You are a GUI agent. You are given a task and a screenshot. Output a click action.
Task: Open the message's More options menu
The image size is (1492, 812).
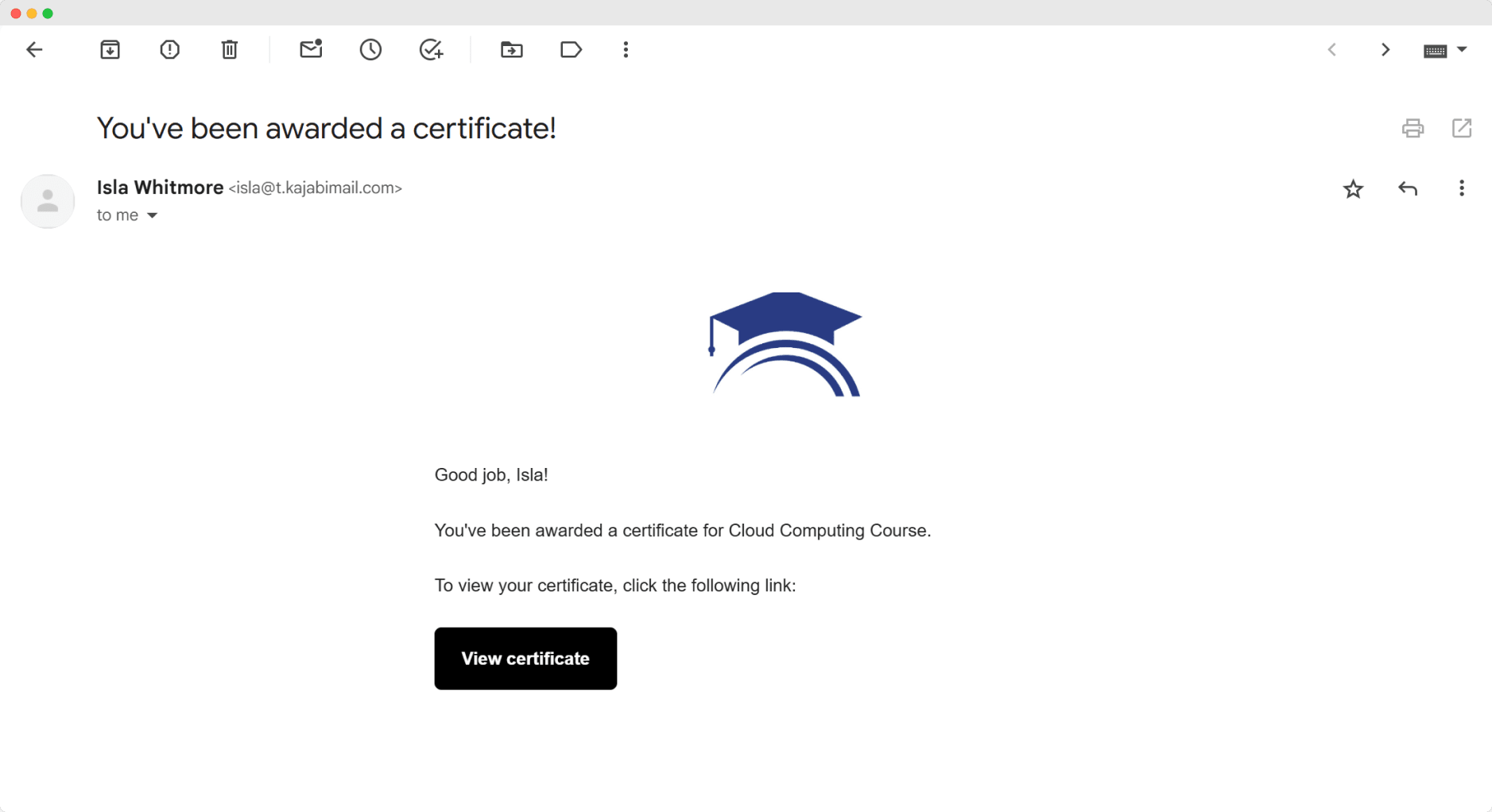point(1462,188)
